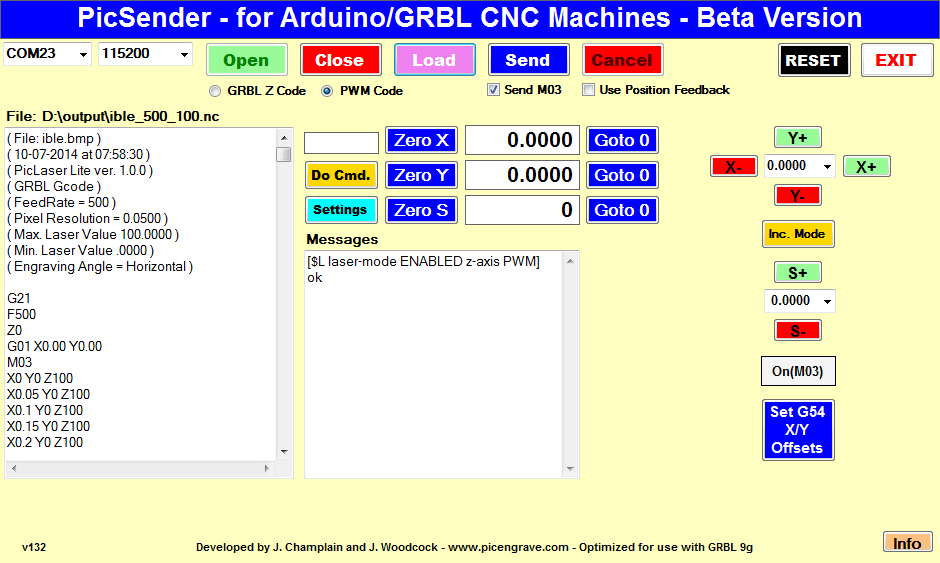Select the 'F500' G-code line
Image resolution: width=940 pixels, height=563 pixels.
22,314
